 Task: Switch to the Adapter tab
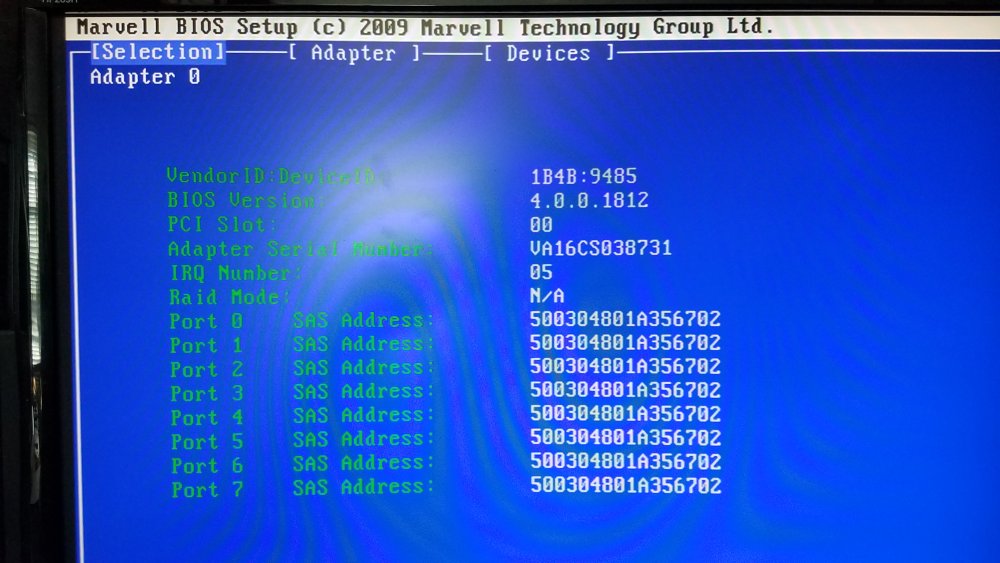354,53
